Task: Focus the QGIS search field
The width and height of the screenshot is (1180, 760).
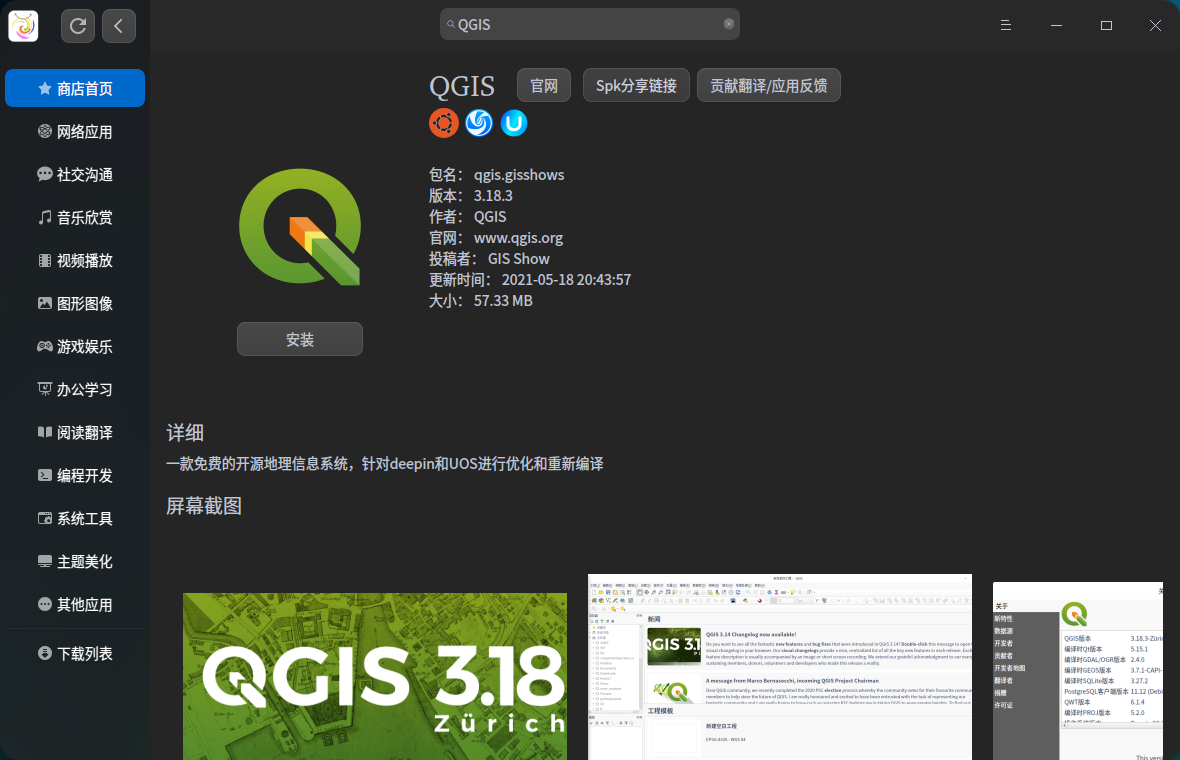Action: pyautogui.click(x=590, y=24)
